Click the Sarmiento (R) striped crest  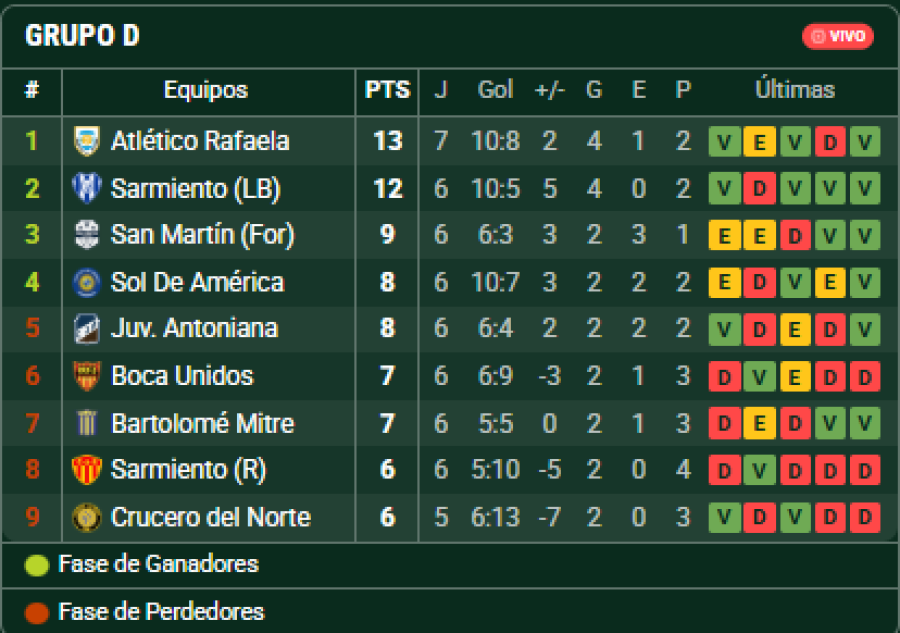pyautogui.click(x=87, y=470)
